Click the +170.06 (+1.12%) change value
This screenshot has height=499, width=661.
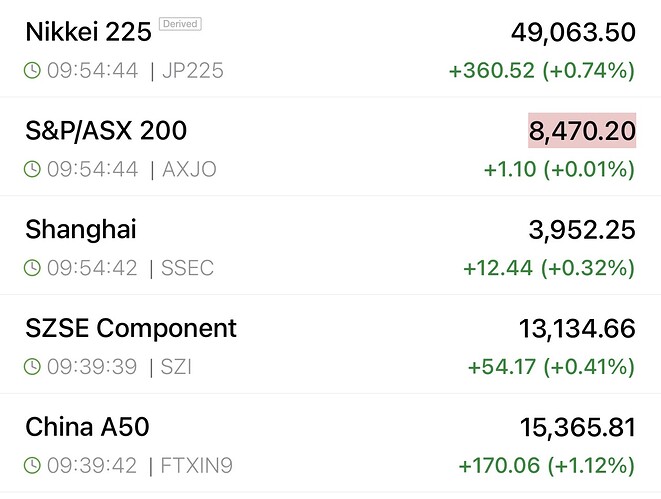(546, 465)
